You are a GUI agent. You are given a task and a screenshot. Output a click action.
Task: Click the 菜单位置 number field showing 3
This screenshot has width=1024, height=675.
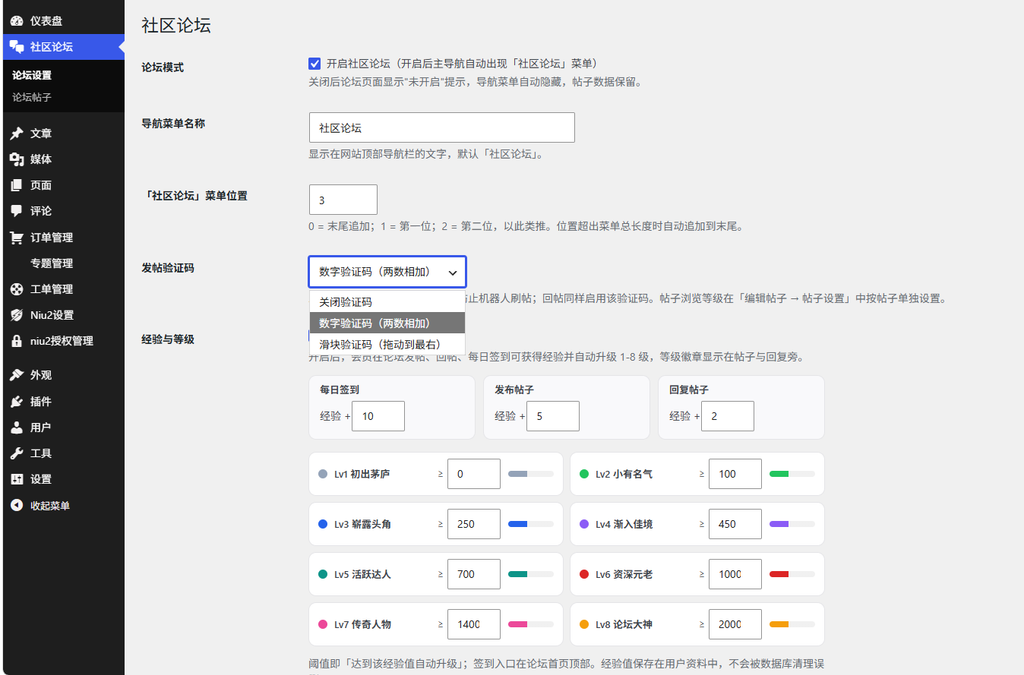(x=343, y=200)
